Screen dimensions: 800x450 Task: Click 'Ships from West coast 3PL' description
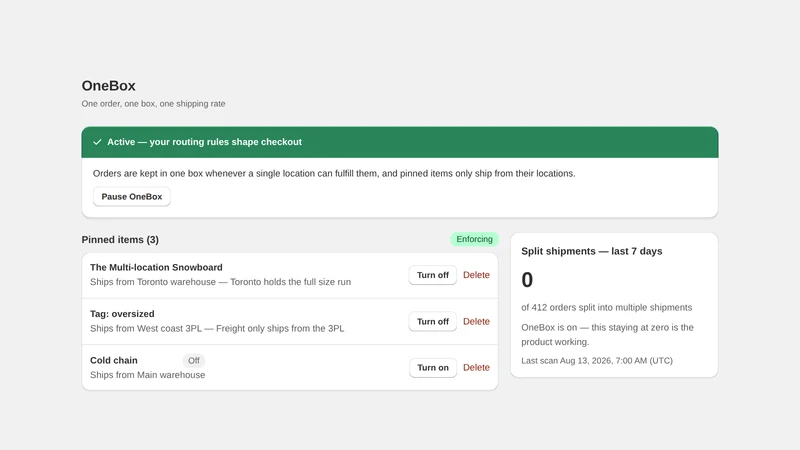tap(217, 329)
